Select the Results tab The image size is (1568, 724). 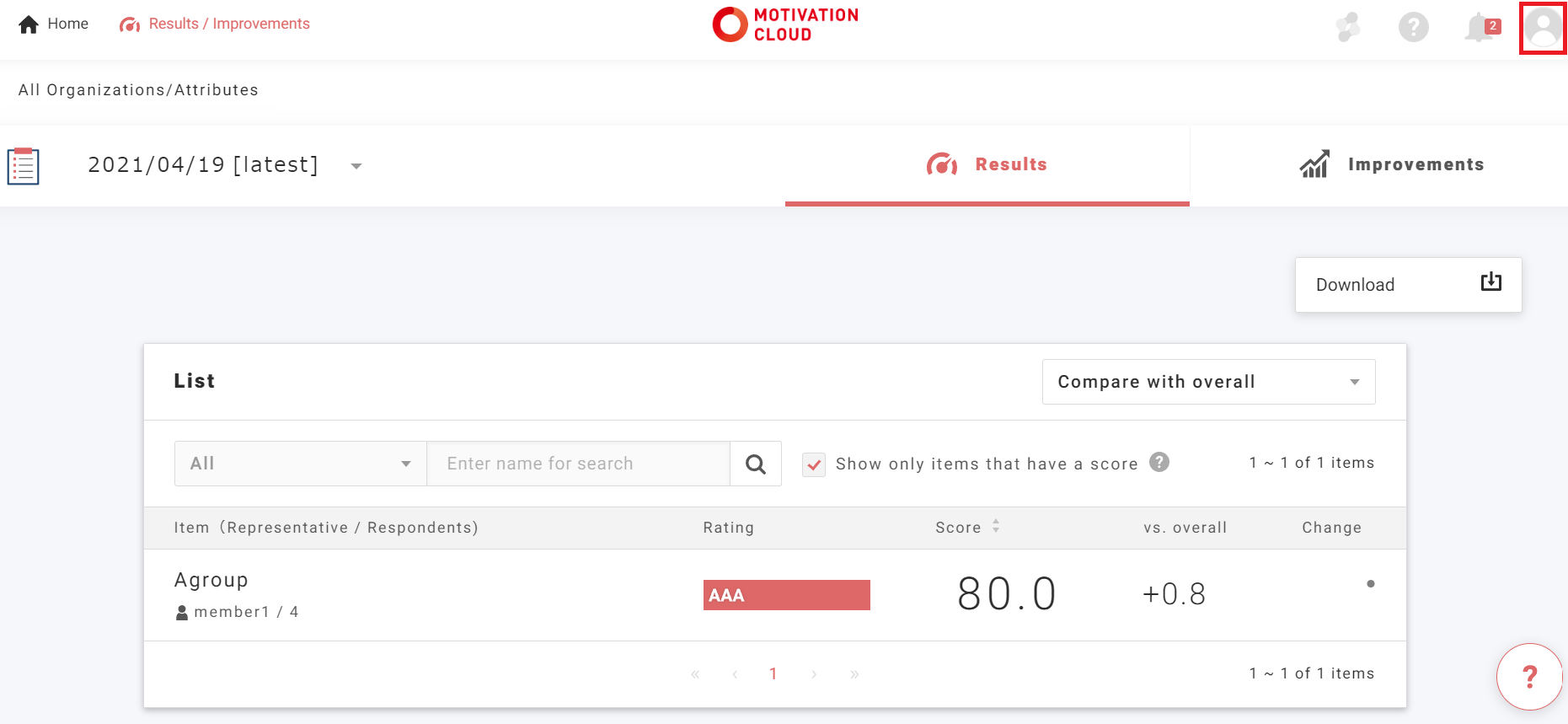(987, 165)
